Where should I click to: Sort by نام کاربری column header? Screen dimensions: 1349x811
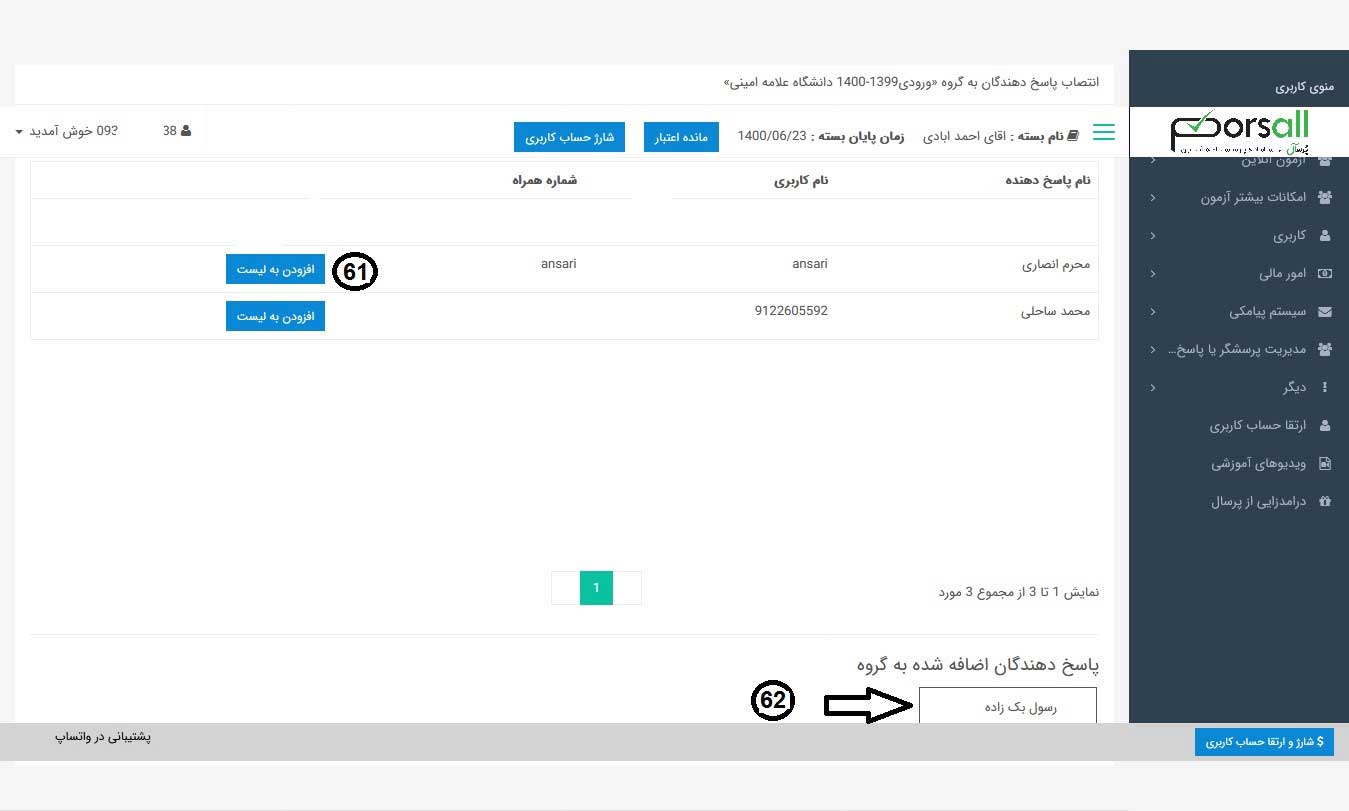pos(801,181)
